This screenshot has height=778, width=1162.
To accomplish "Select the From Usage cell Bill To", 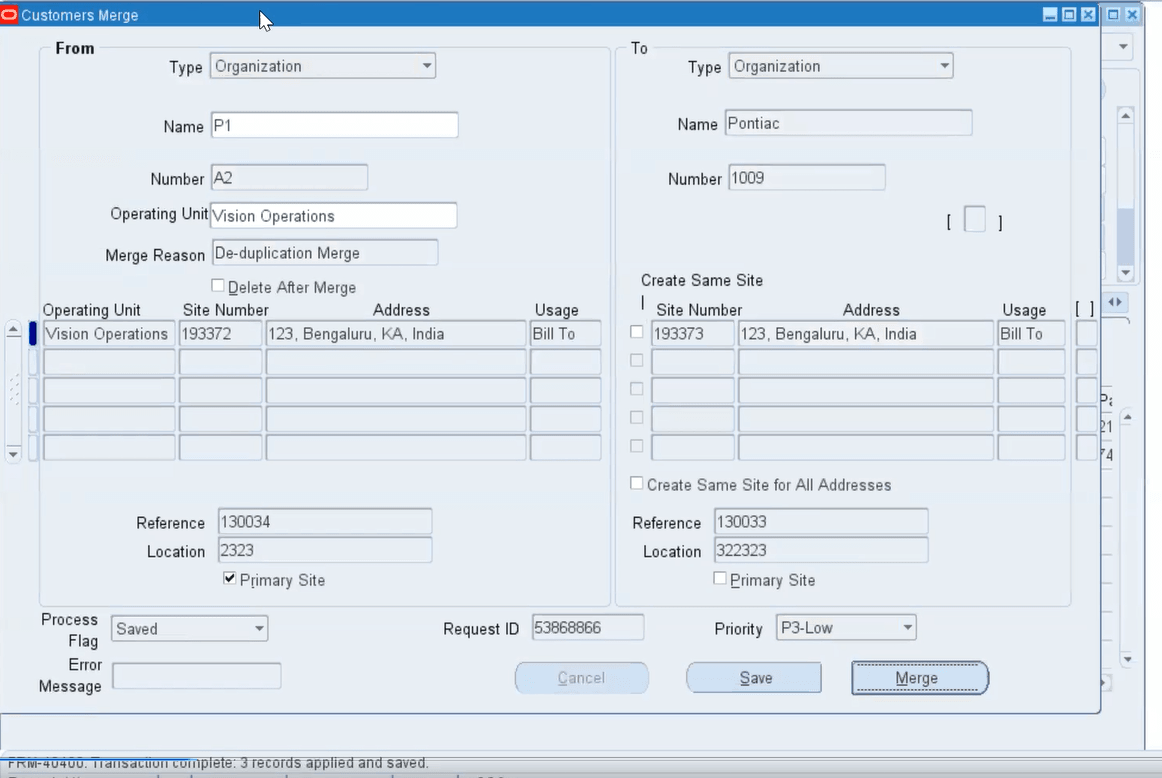I will coord(565,333).
